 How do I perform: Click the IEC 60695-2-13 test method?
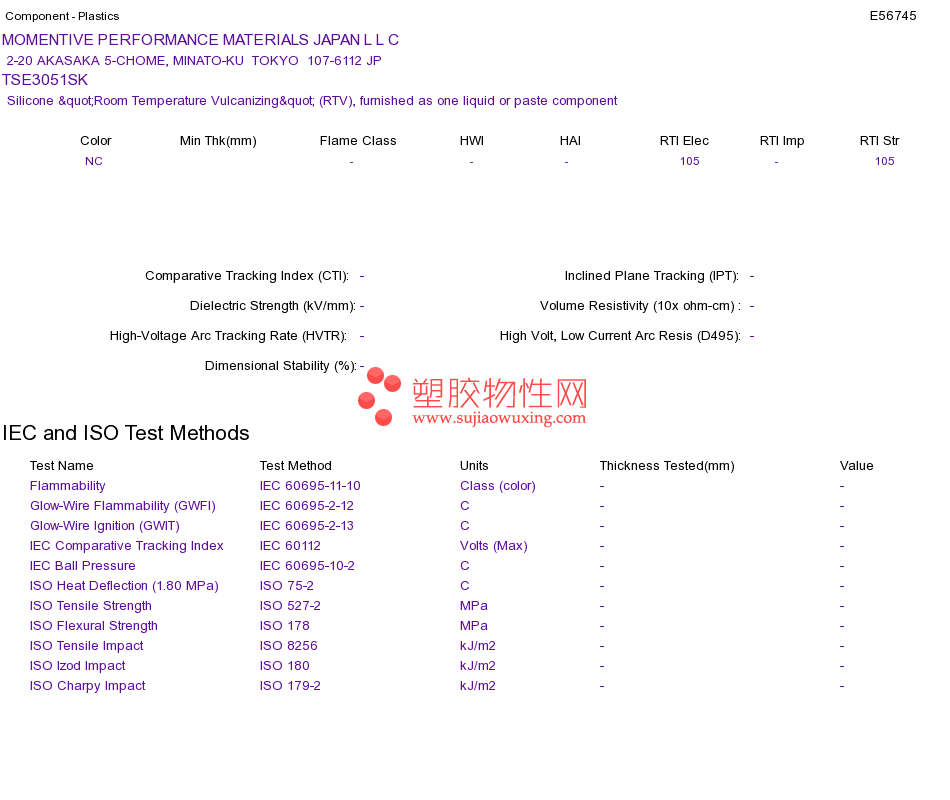[307, 526]
